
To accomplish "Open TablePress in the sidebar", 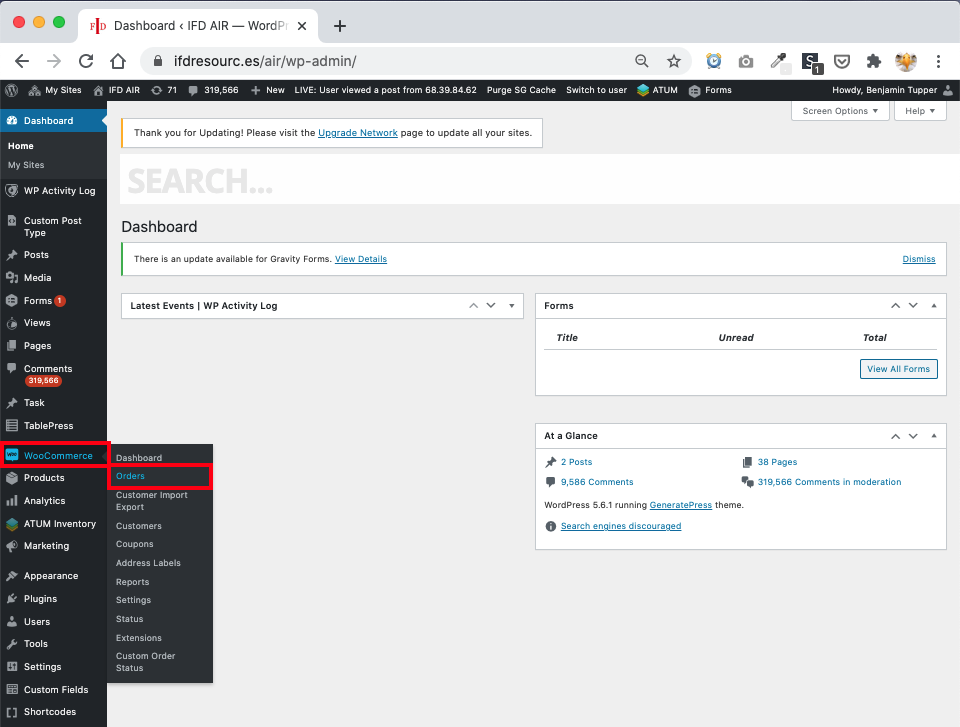I will tap(53, 426).
